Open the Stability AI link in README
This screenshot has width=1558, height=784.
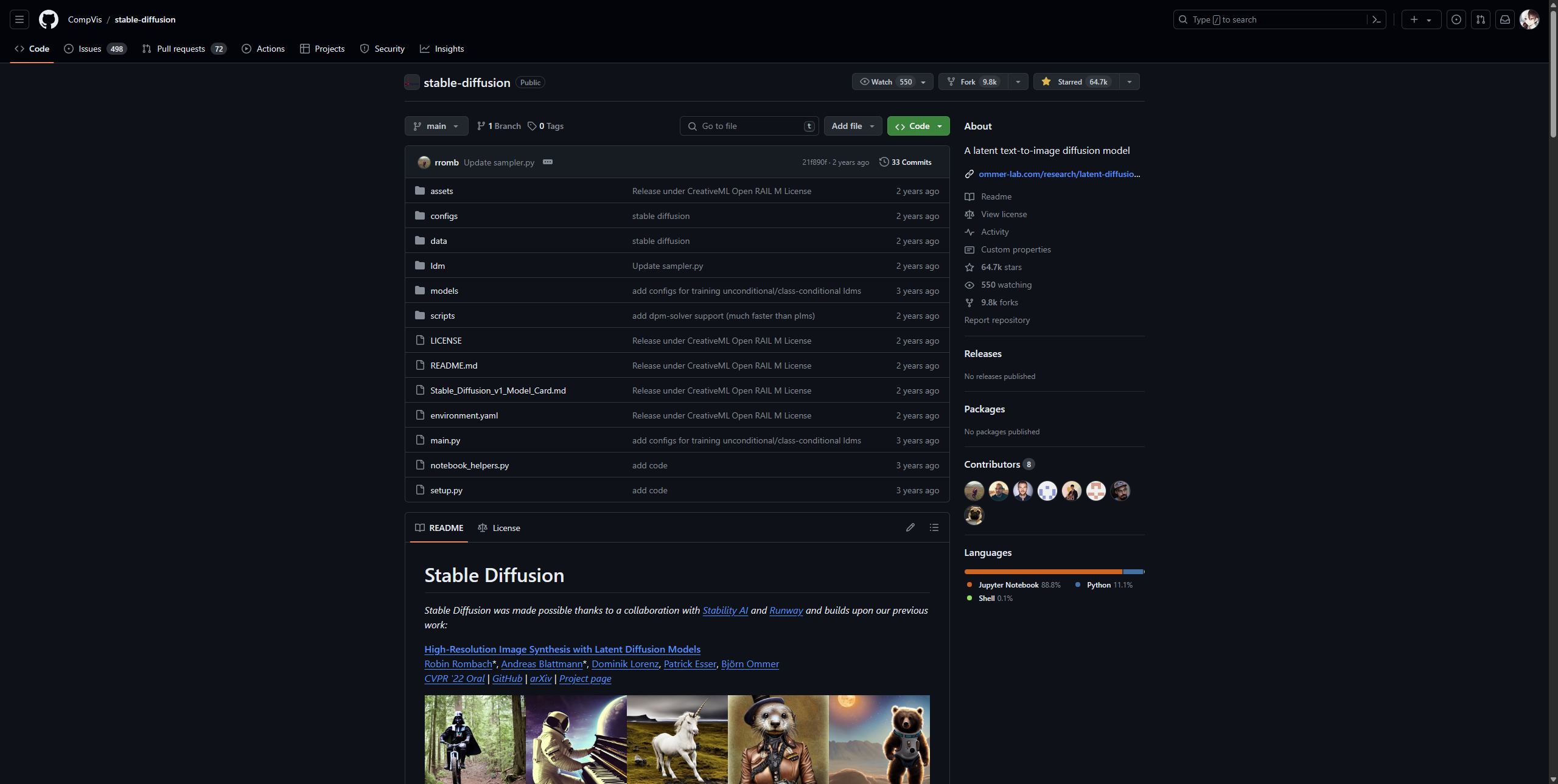point(725,610)
